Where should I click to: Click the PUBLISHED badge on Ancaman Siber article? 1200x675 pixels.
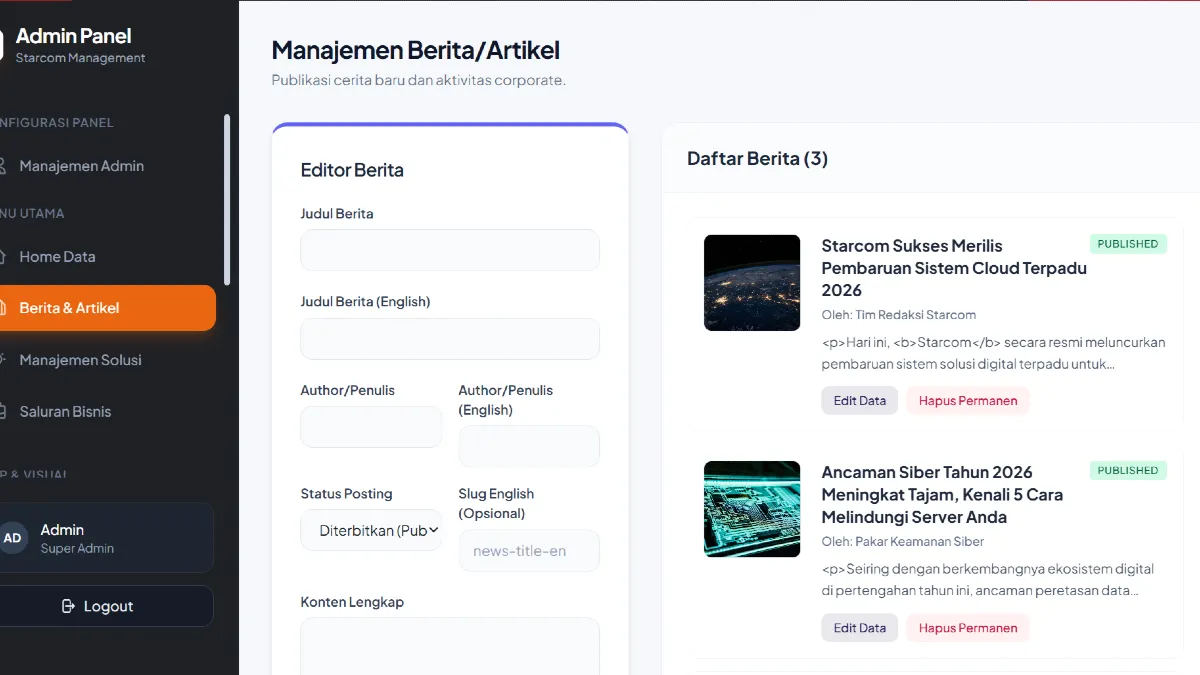1128,471
